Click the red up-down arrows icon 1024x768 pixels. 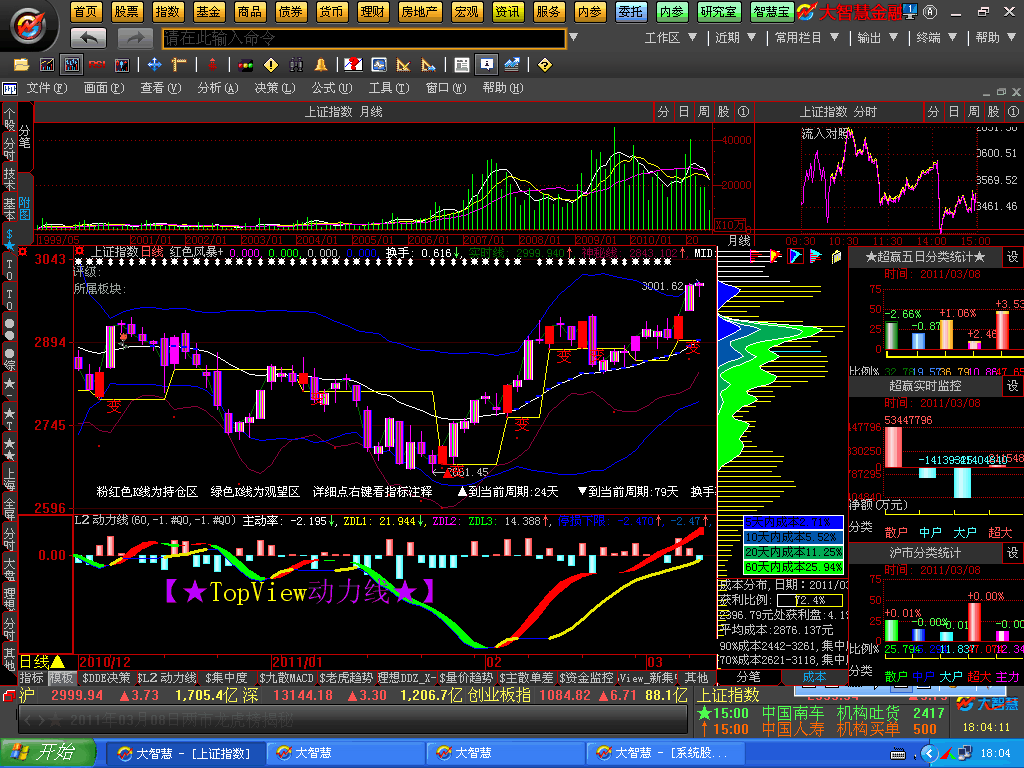coord(212,65)
